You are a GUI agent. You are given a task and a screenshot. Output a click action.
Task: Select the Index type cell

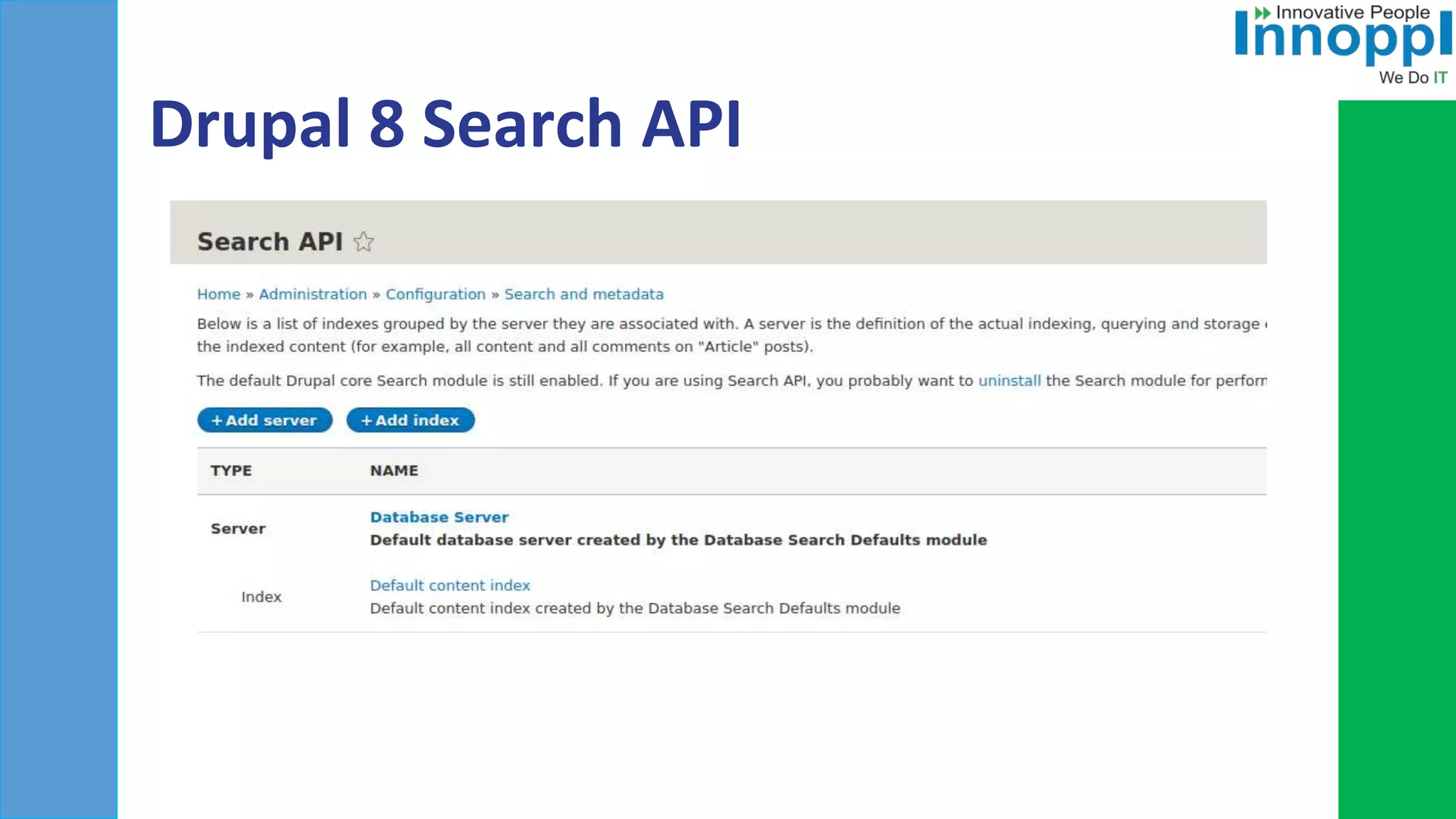[x=261, y=597]
